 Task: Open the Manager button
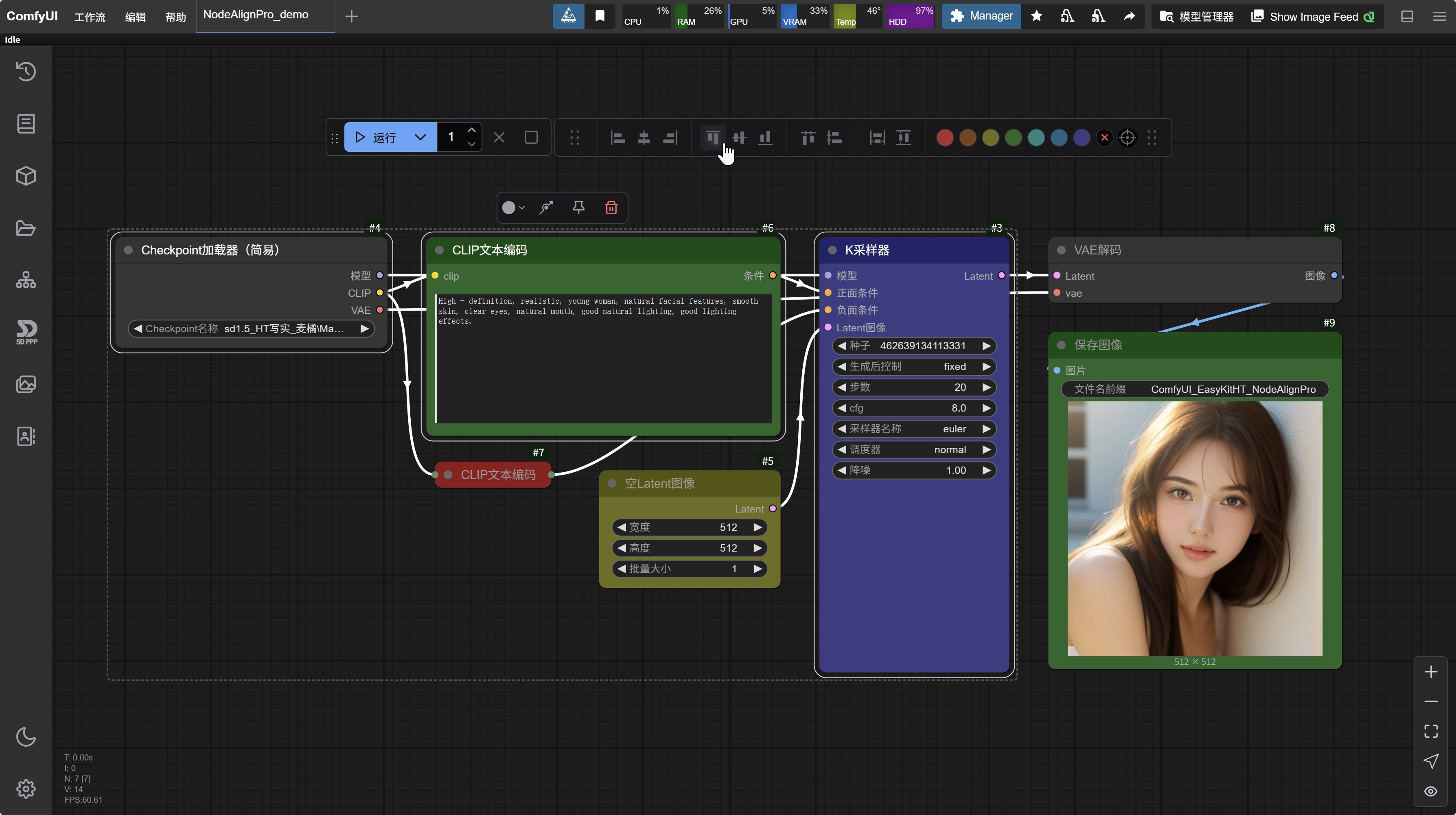click(981, 16)
